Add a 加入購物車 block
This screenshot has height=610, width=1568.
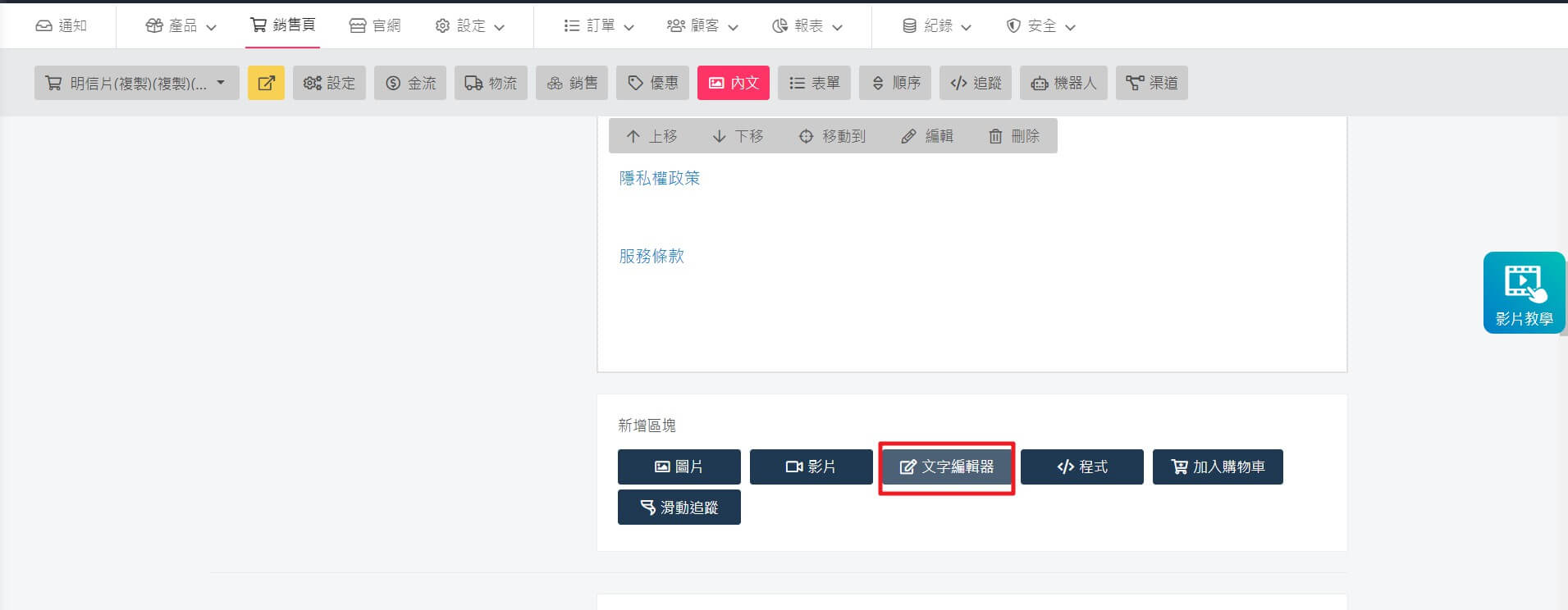click(x=1218, y=467)
